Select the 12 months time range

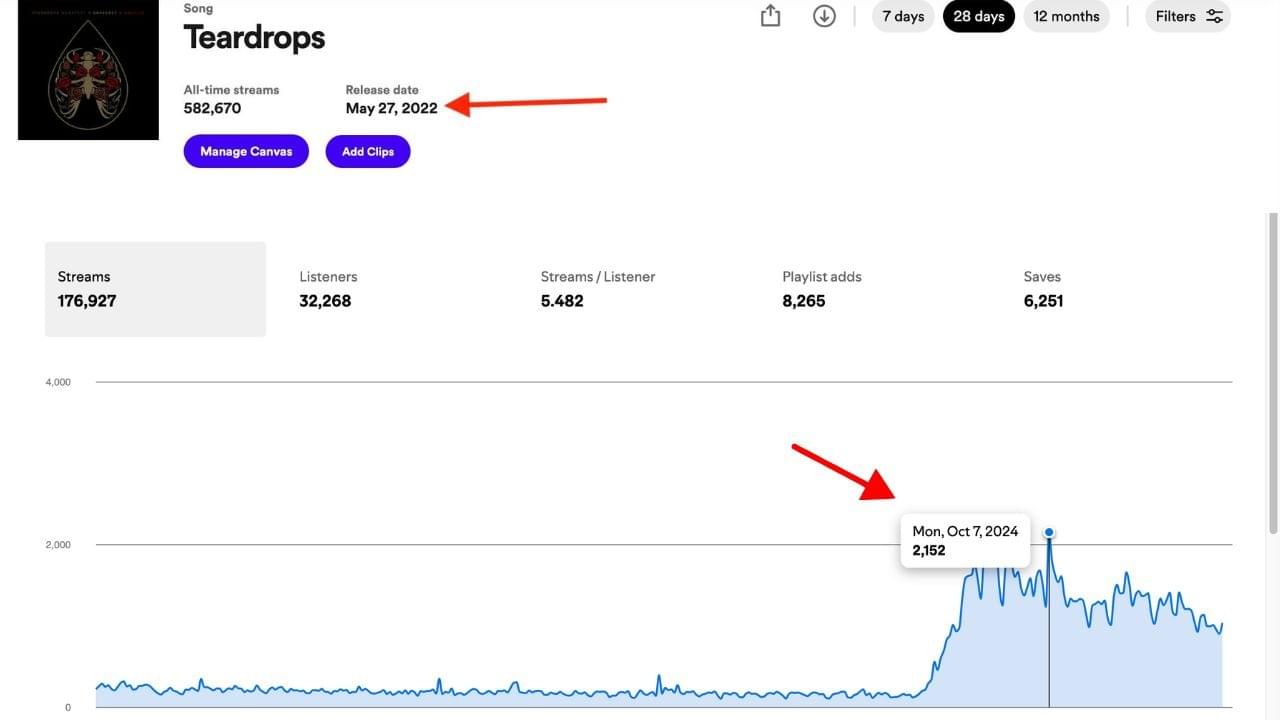(1066, 16)
